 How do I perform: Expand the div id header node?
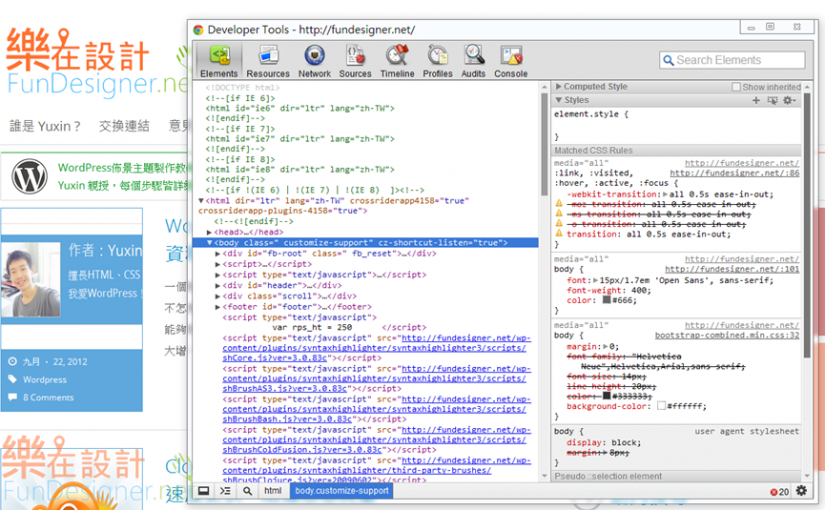pos(217,286)
